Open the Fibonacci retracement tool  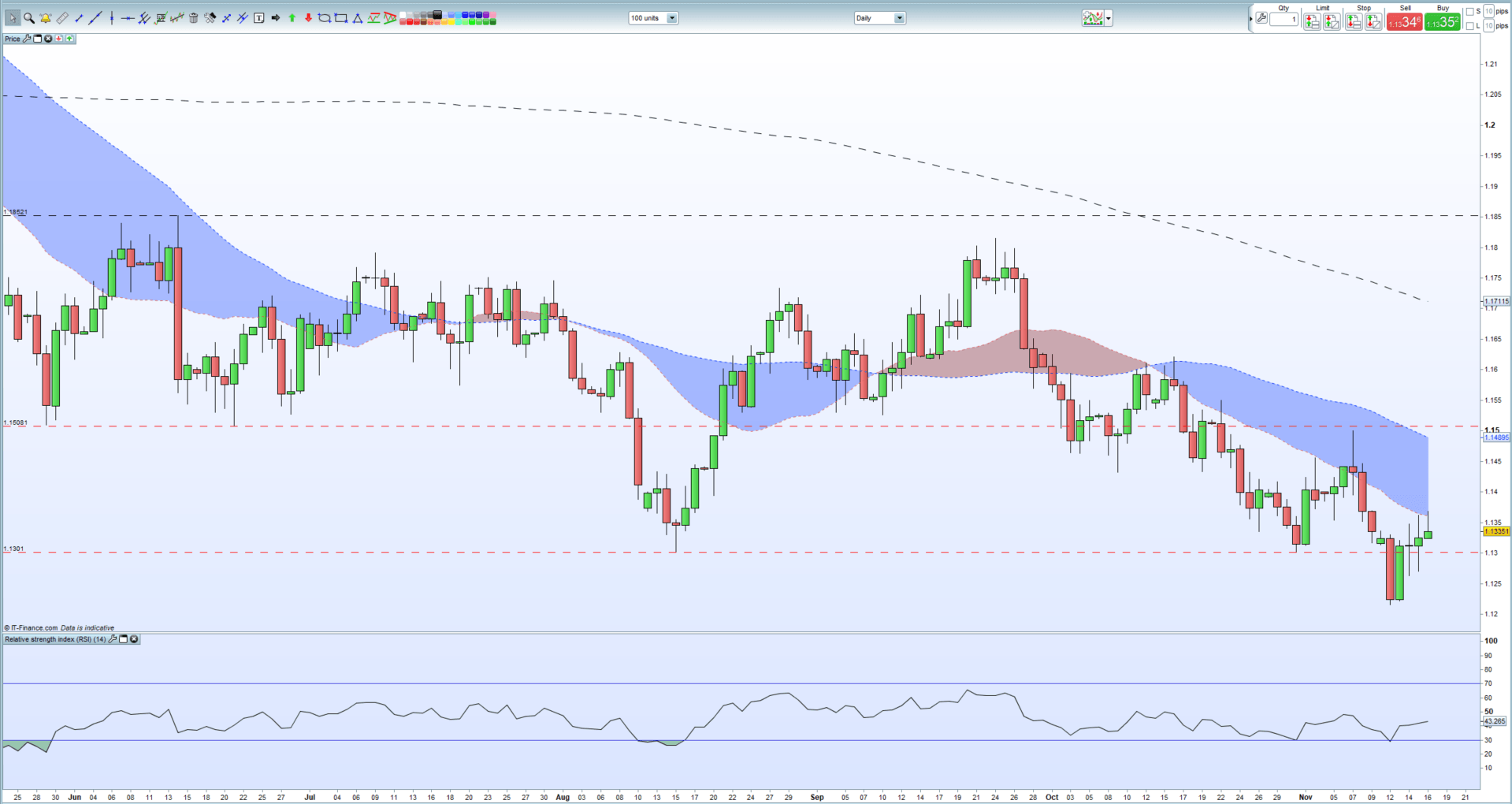click(161, 18)
